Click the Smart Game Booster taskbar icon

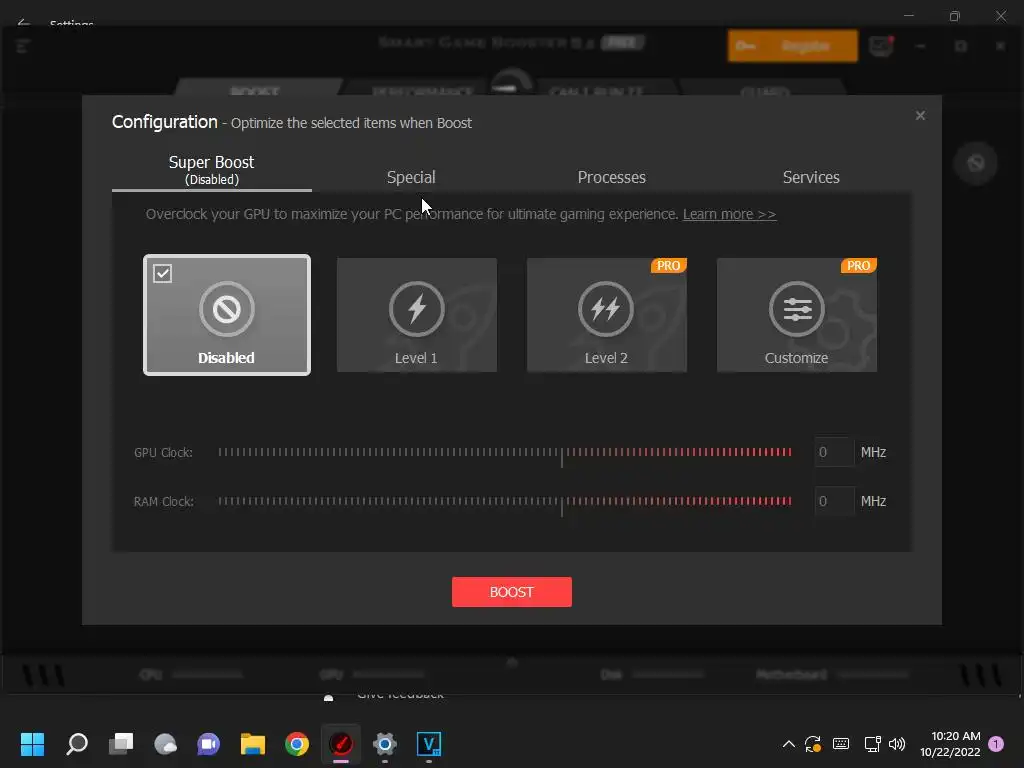click(341, 744)
